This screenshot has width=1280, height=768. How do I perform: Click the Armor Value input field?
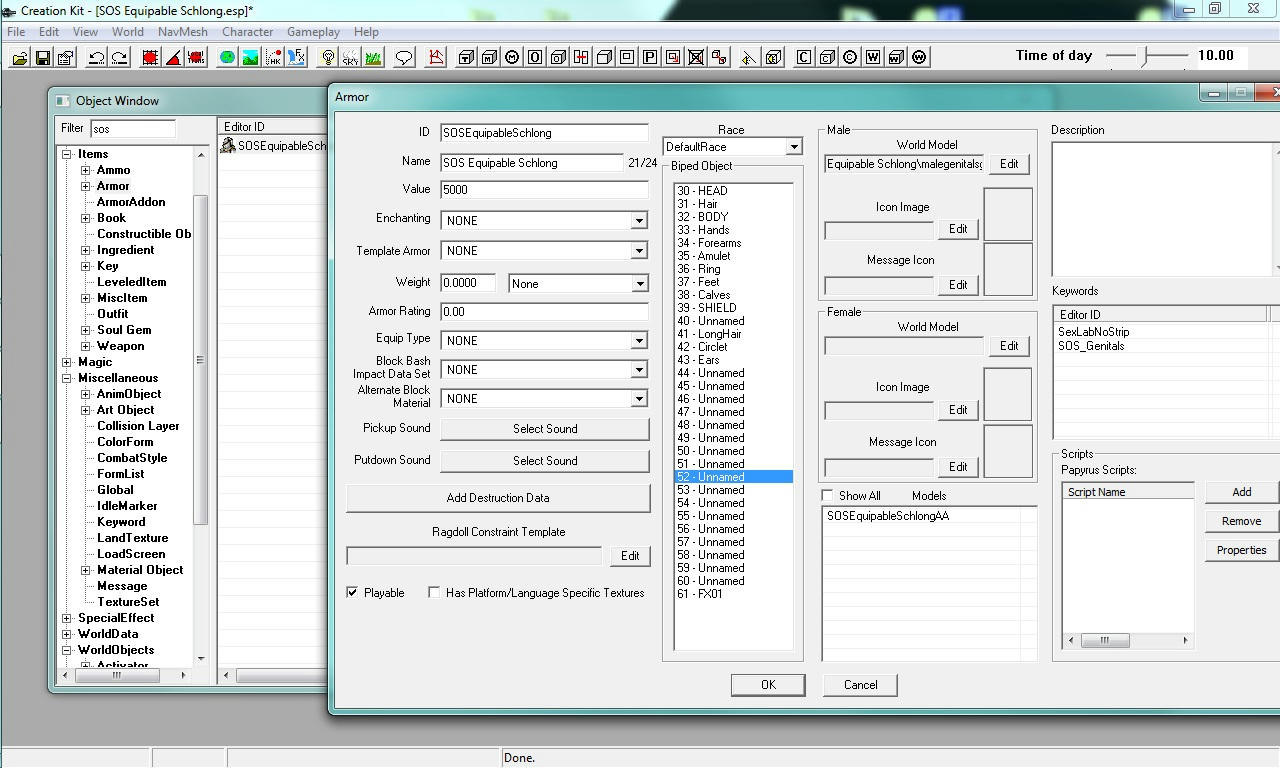click(544, 190)
